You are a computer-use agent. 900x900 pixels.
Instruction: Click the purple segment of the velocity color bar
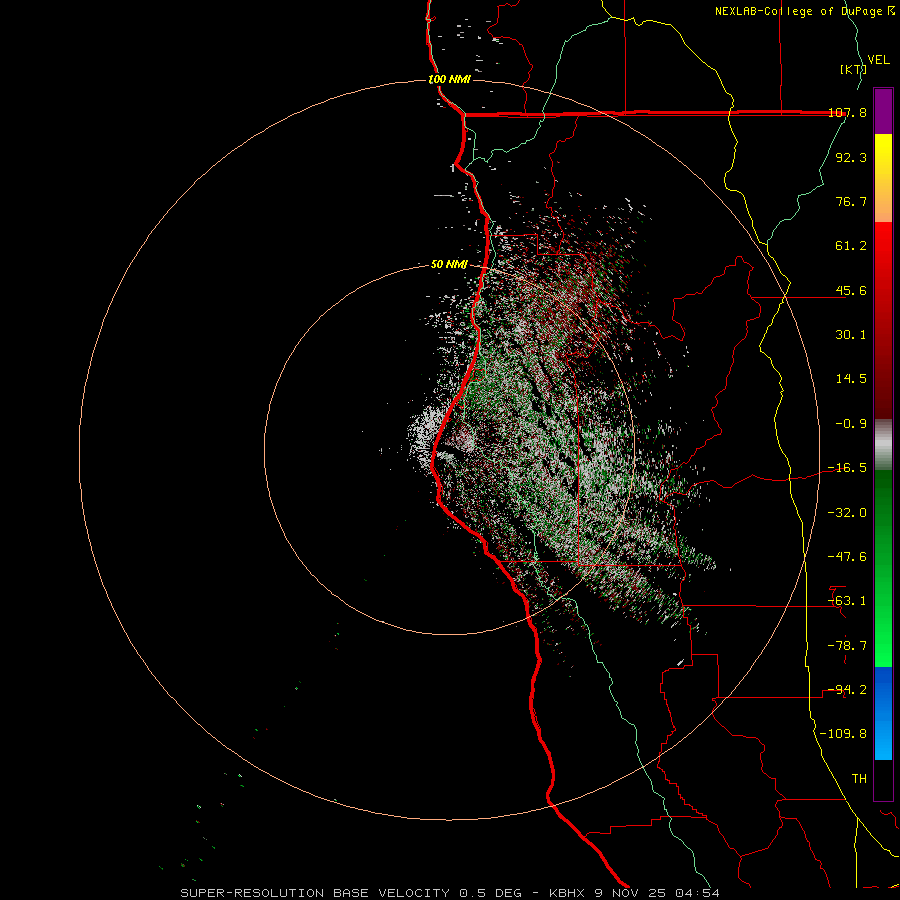point(883,111)
